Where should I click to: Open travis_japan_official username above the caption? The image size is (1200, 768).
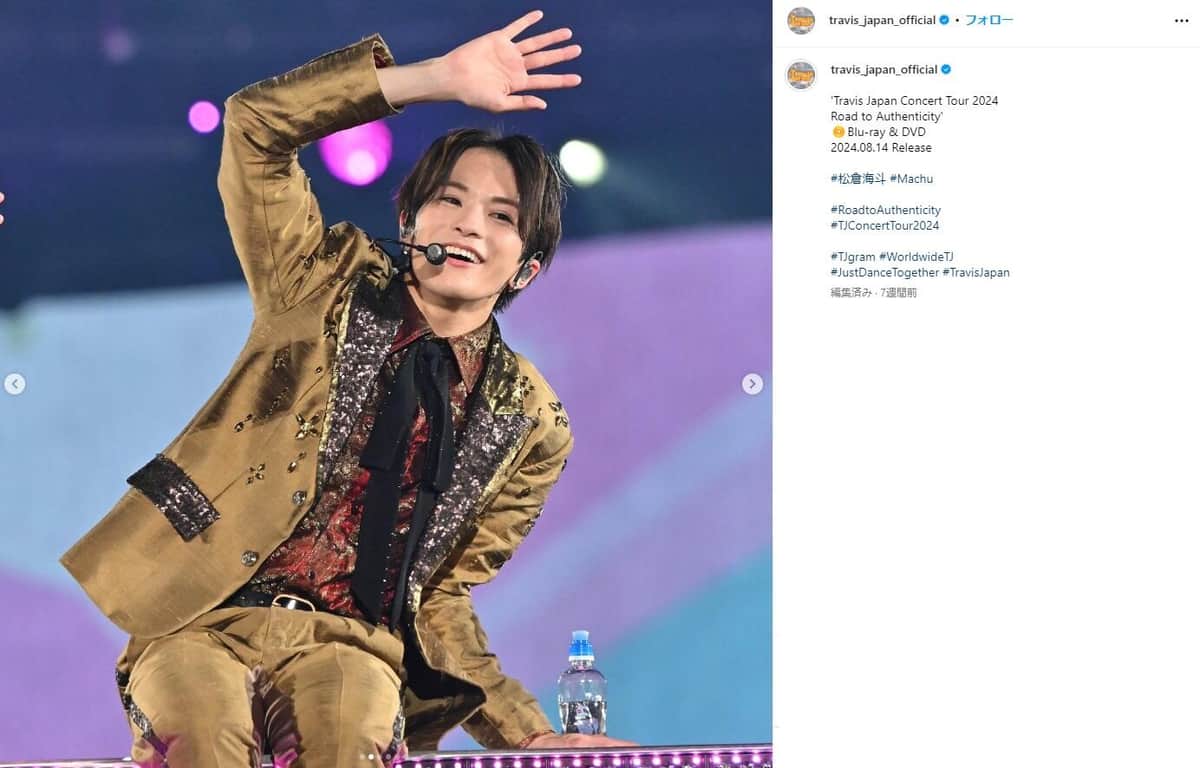884,69
